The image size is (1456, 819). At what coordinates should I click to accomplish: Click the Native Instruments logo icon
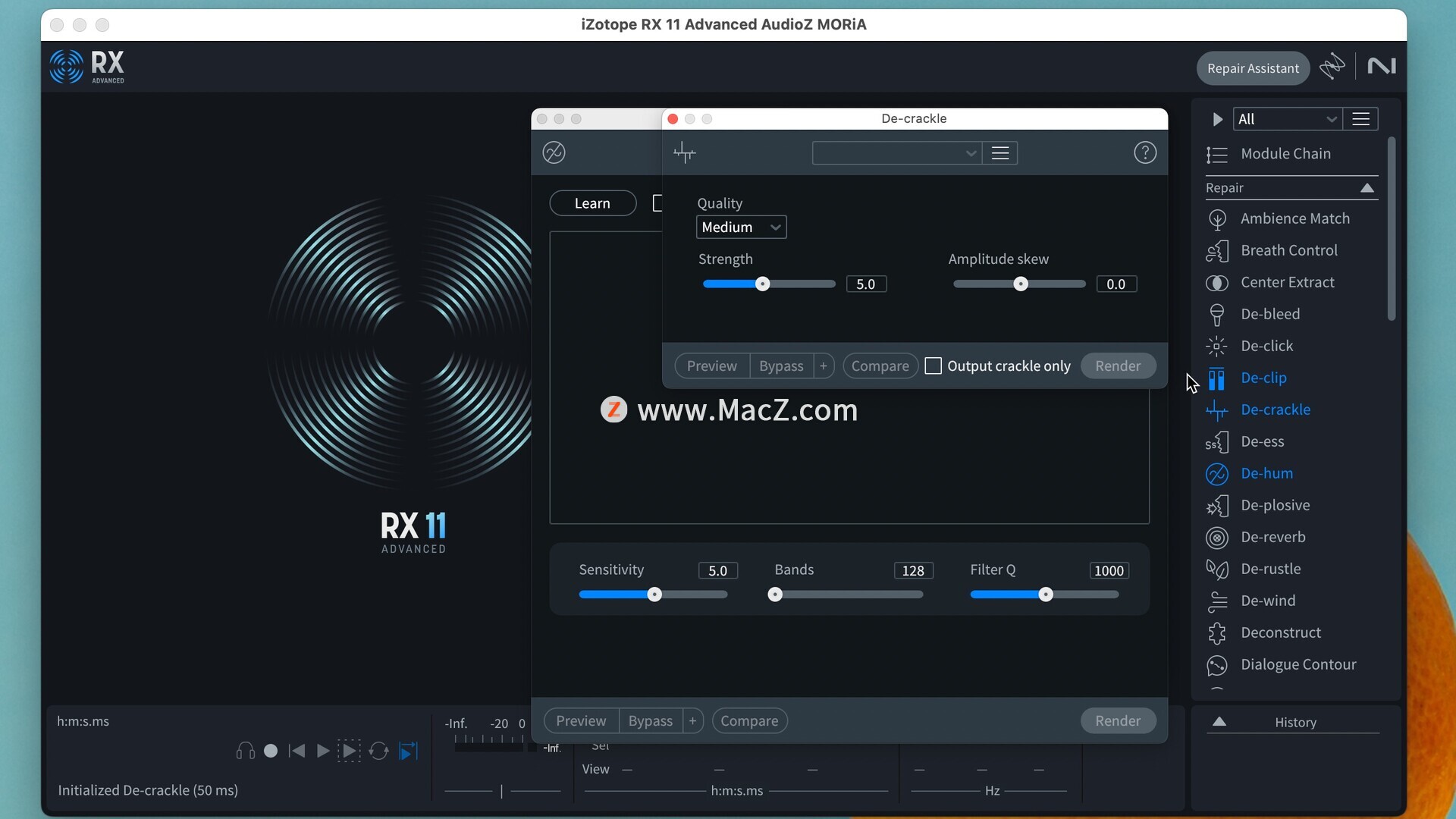(x=1382, y=67)
